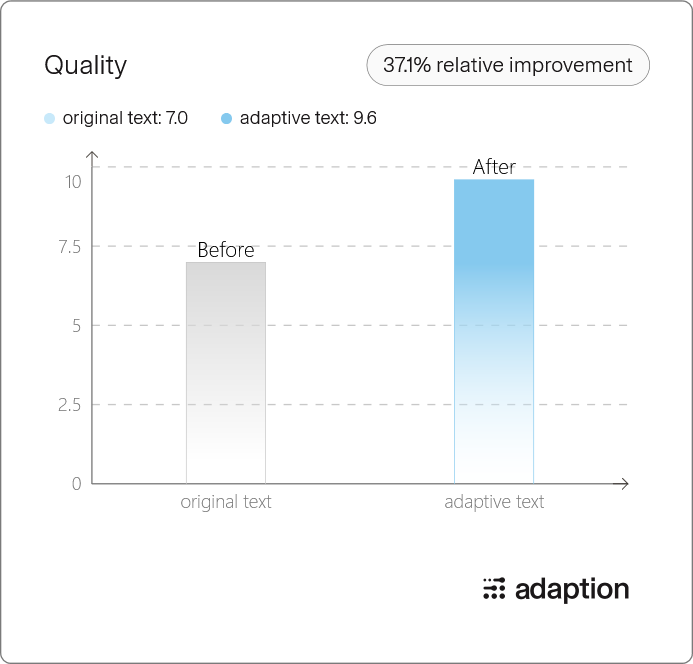Click the Quality chart title

[86, 65]
